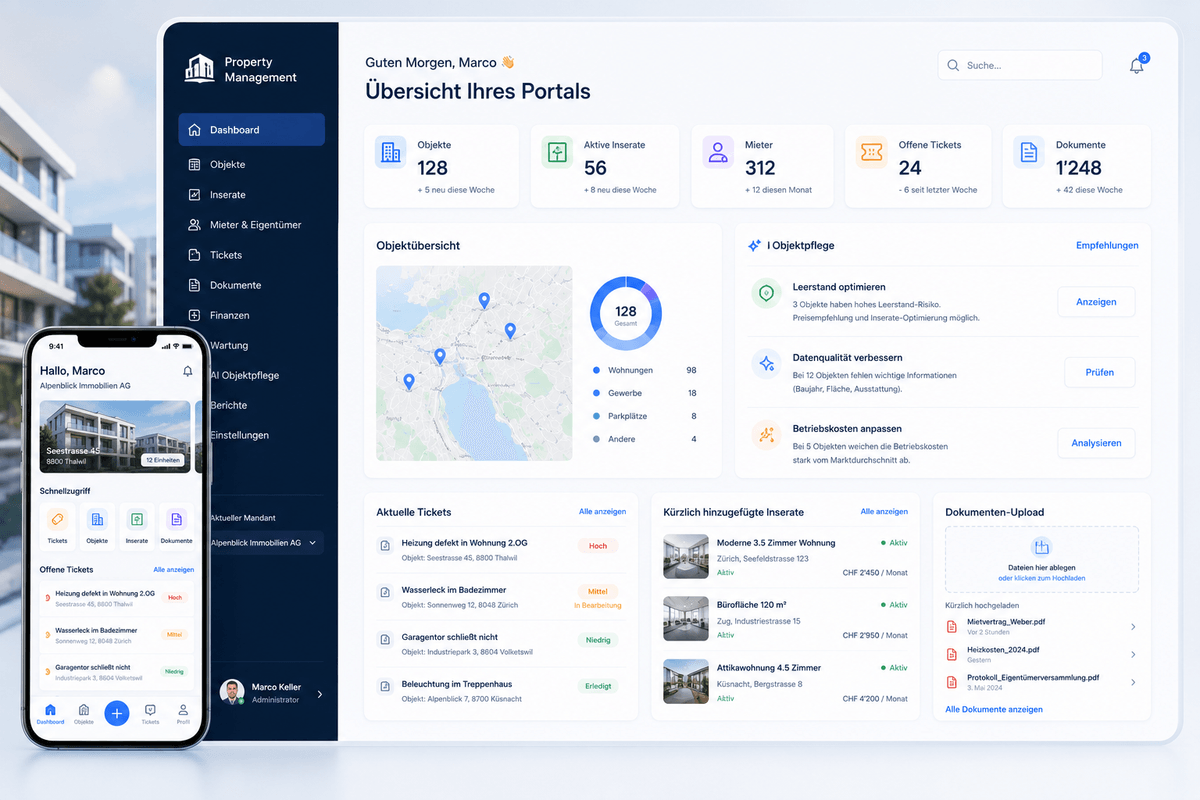
Task: Tap Tickets tab in phone bottom bar
Action: tap(150, 713)
